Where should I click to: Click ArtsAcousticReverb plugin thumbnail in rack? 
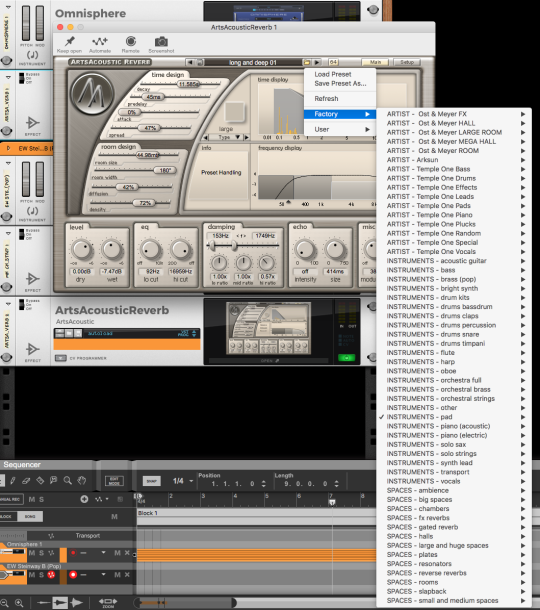tap(268, 328)
